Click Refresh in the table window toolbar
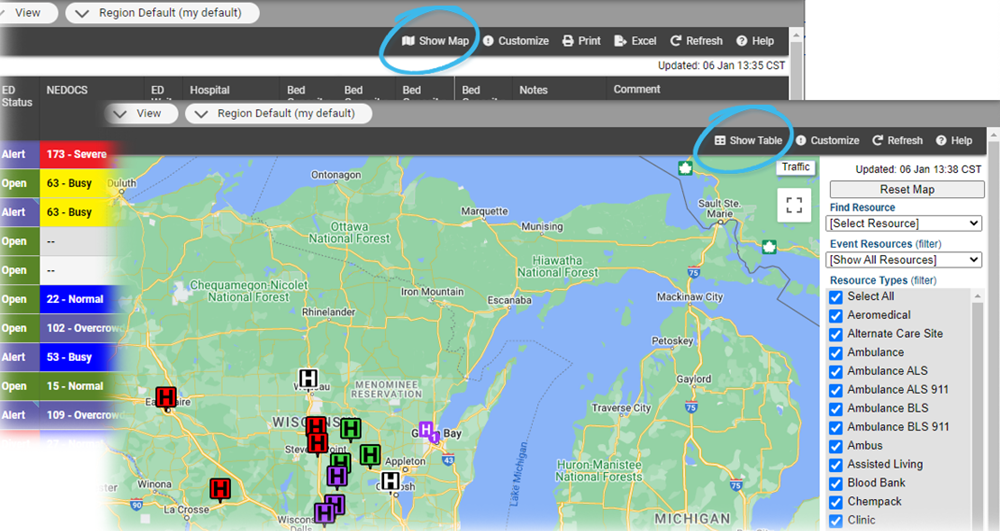The width and height of the screenshot is (1000, 531). 696,41
